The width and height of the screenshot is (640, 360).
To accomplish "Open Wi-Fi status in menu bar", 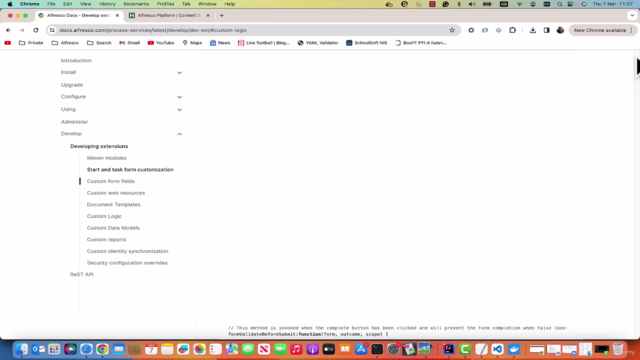I will click(520, 4).
